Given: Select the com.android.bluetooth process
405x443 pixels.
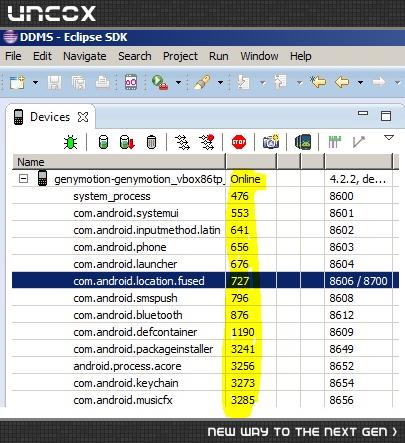Looking at the screenshot, I should tap(205, 315).
